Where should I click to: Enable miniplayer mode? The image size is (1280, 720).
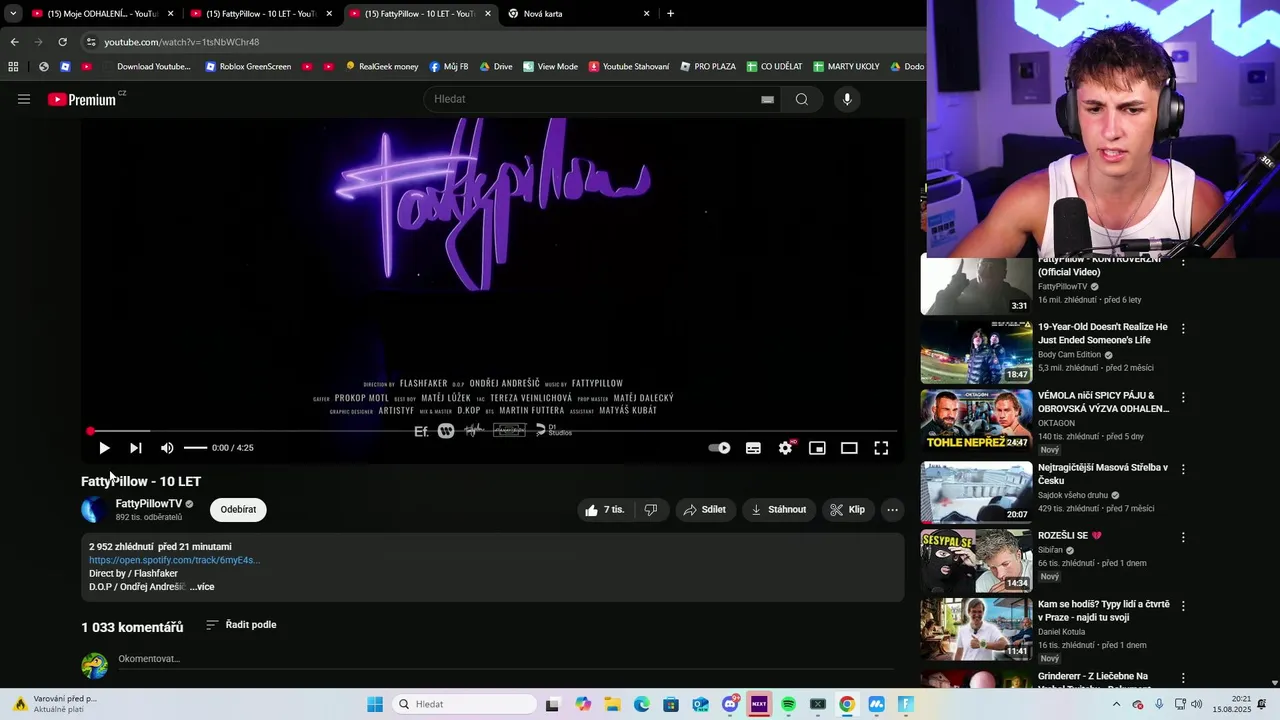click(x=817, y=448)
